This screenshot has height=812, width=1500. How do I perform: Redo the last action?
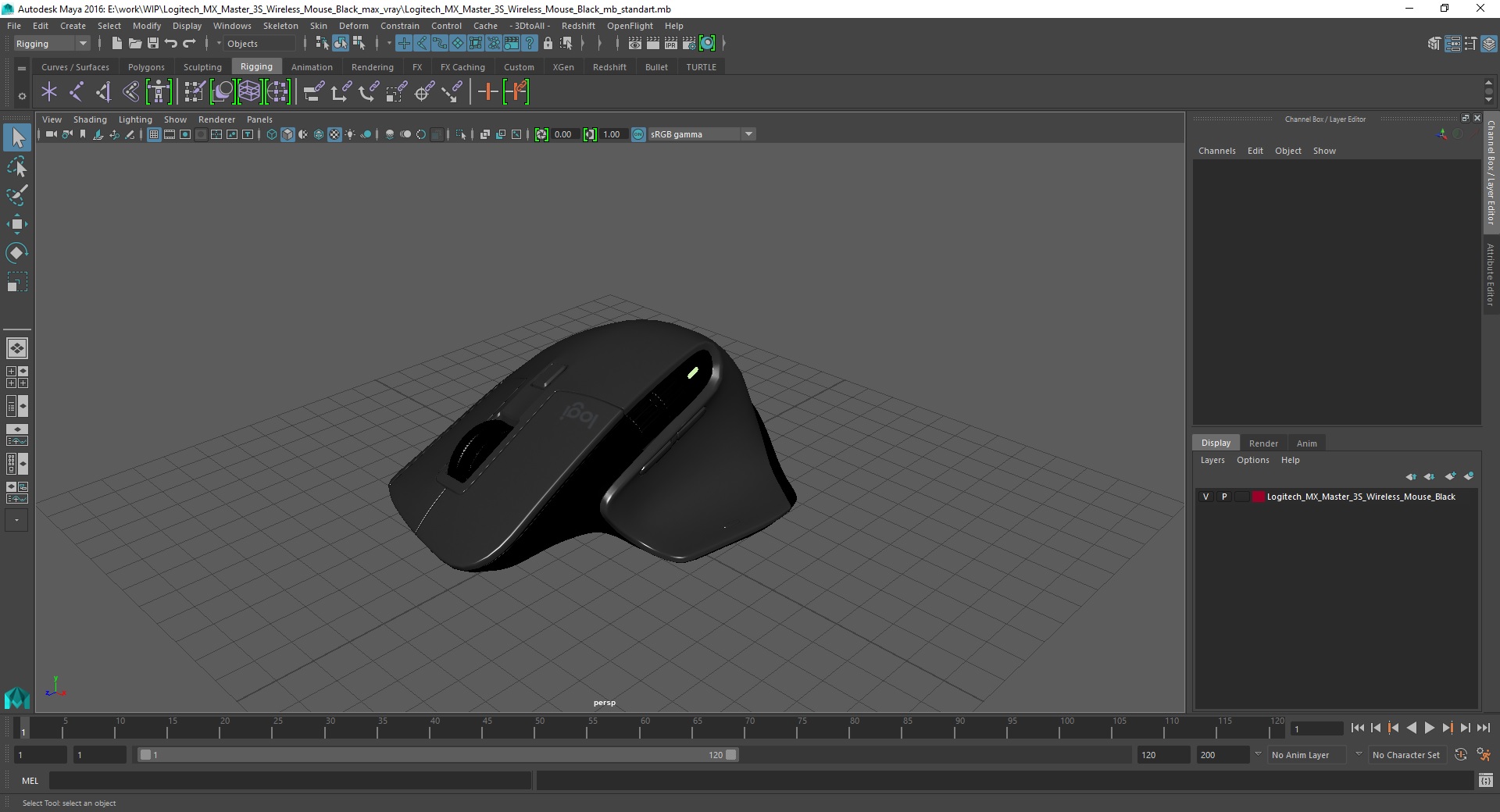(189, 44)
